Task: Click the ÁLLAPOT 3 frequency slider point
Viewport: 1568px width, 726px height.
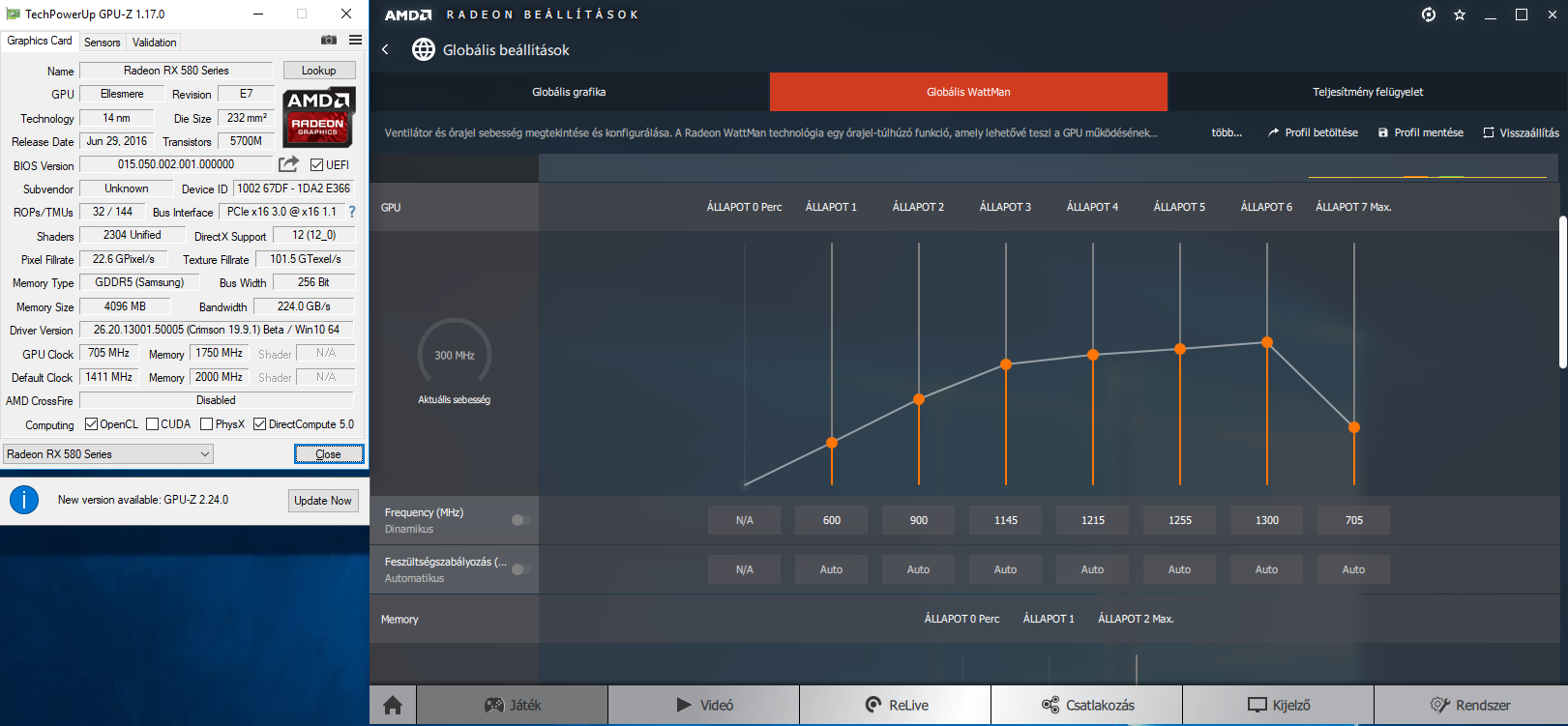Action: [1006, 364]
